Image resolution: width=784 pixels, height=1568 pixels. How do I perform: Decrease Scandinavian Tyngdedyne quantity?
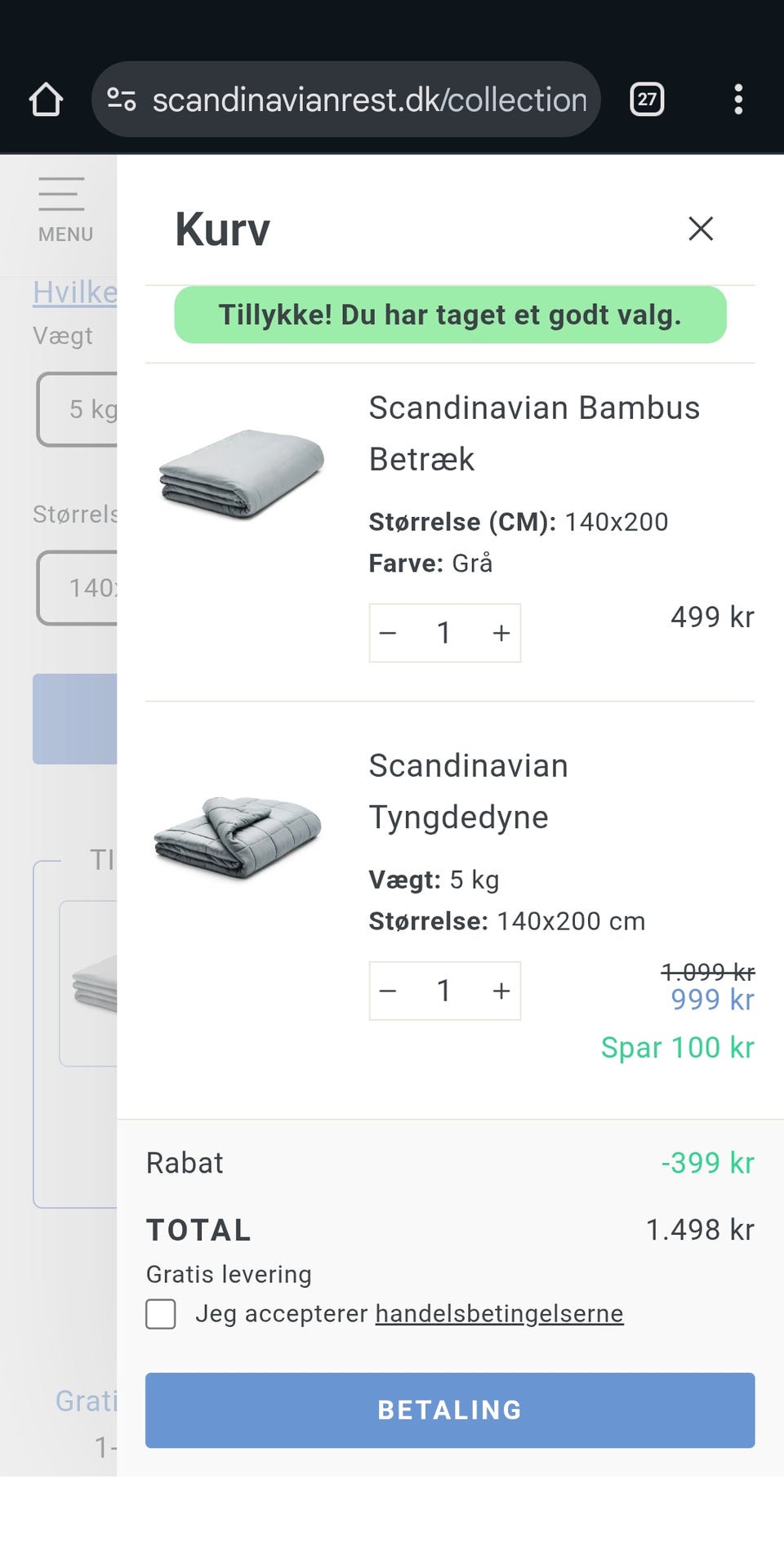tap(389, 991)
